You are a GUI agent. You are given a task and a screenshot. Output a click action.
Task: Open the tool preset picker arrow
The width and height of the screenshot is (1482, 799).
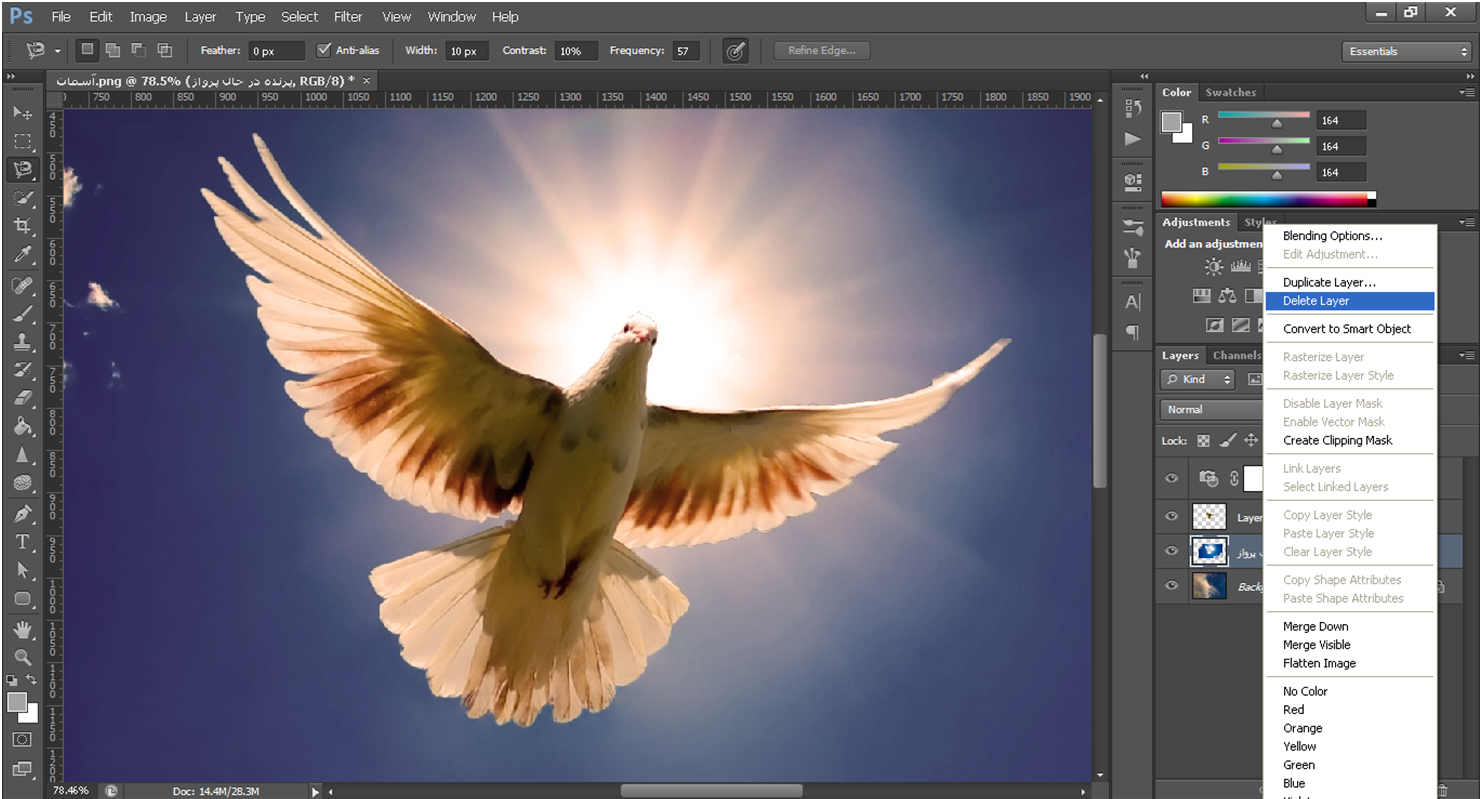(58, 51)
